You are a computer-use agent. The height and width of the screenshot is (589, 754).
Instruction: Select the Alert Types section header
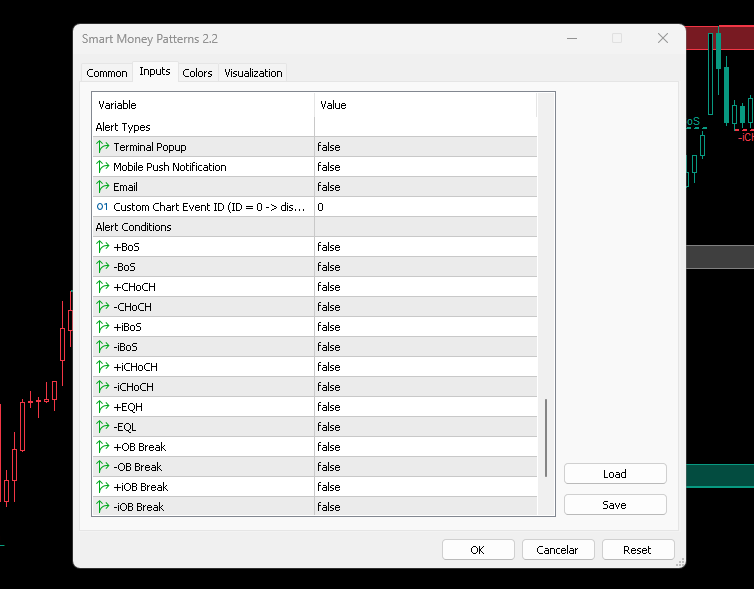coord(123,127)
